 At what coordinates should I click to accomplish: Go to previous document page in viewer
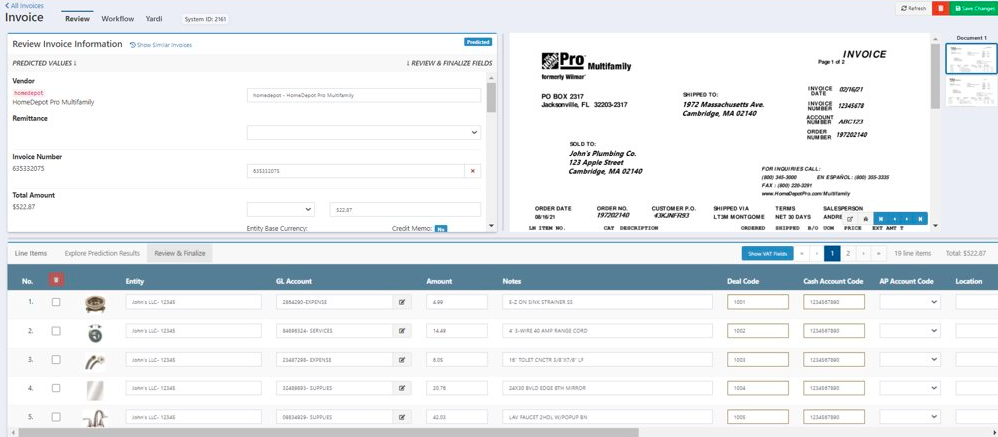tap(894, 219)
